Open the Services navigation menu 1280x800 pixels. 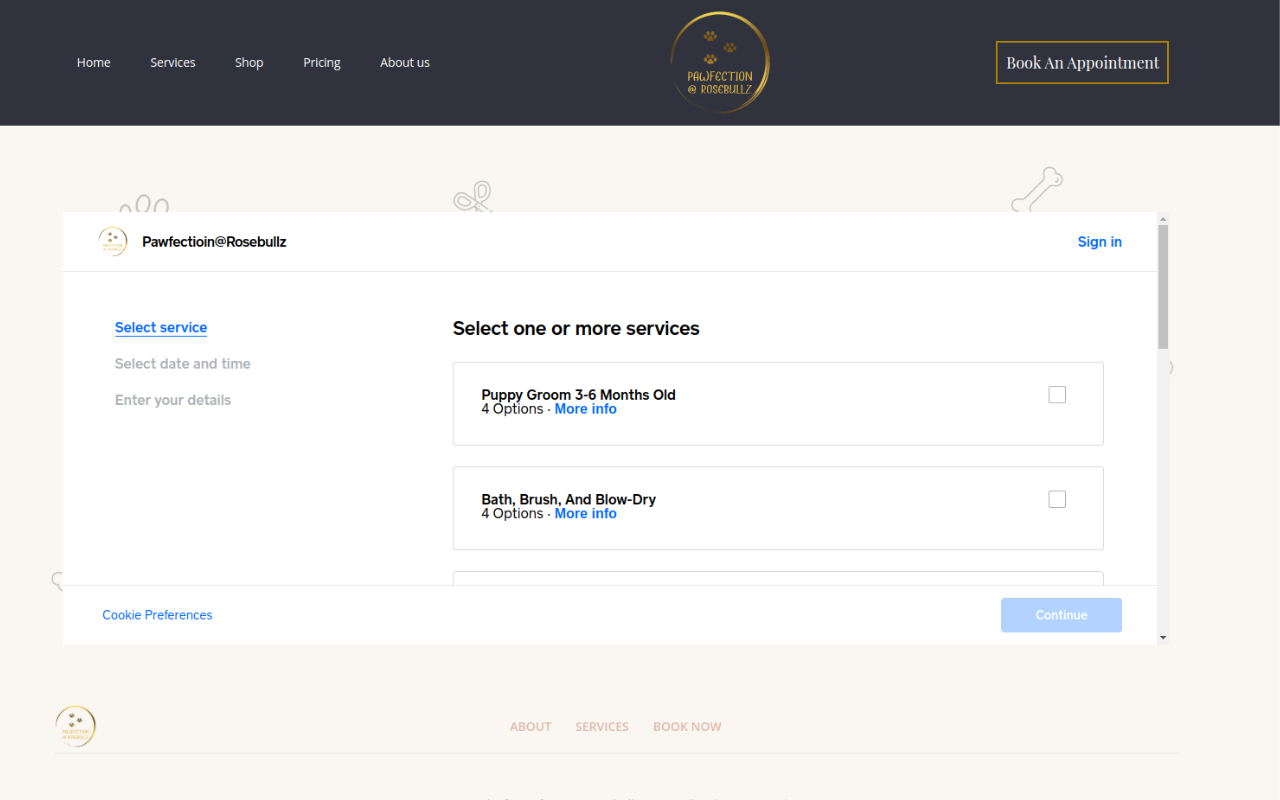(173, 62)
